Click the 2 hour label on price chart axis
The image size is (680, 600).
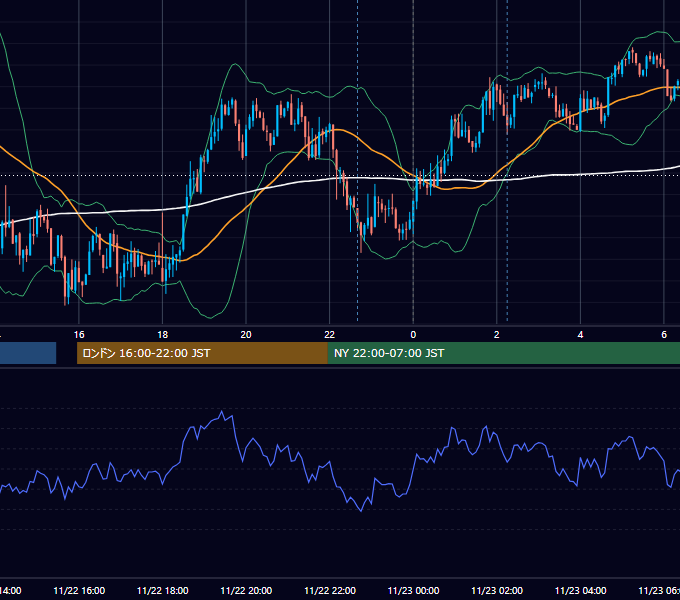pos(497,334)
